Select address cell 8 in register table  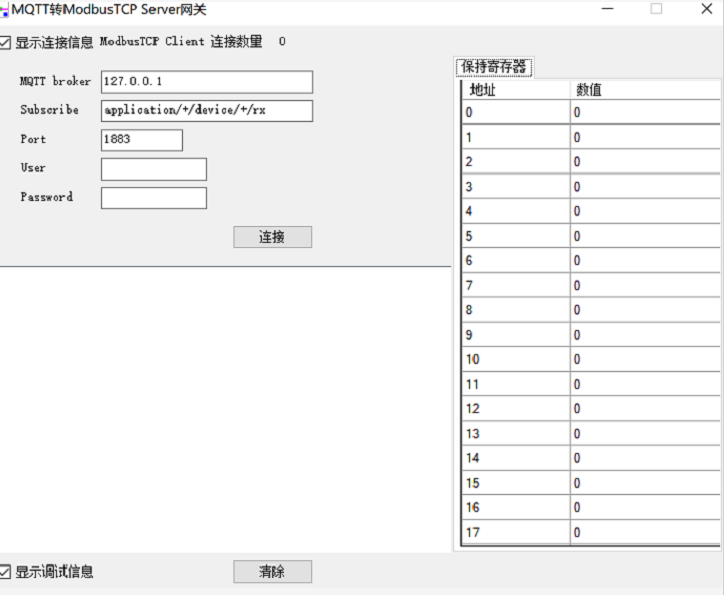pos(516,310)
